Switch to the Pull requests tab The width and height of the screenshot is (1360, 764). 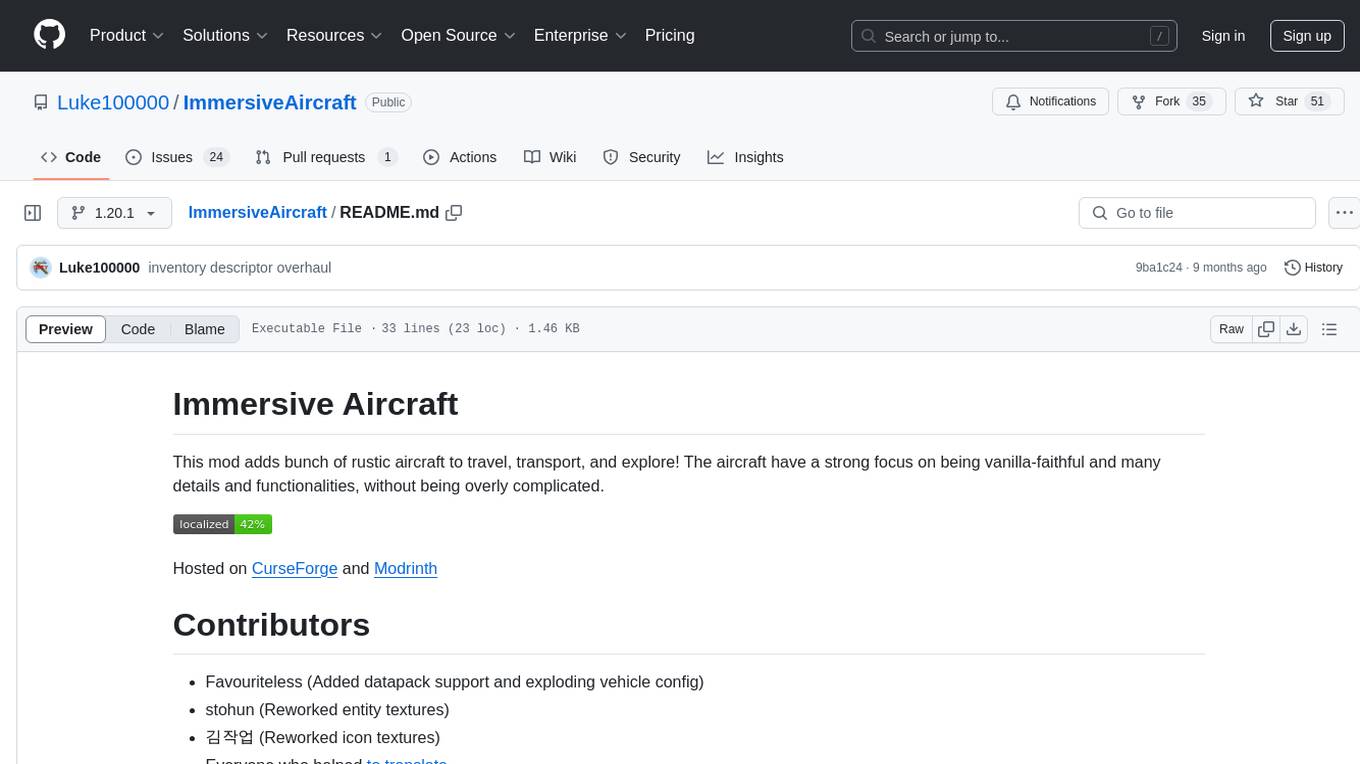pyautogui.click(x=326, y=157)
